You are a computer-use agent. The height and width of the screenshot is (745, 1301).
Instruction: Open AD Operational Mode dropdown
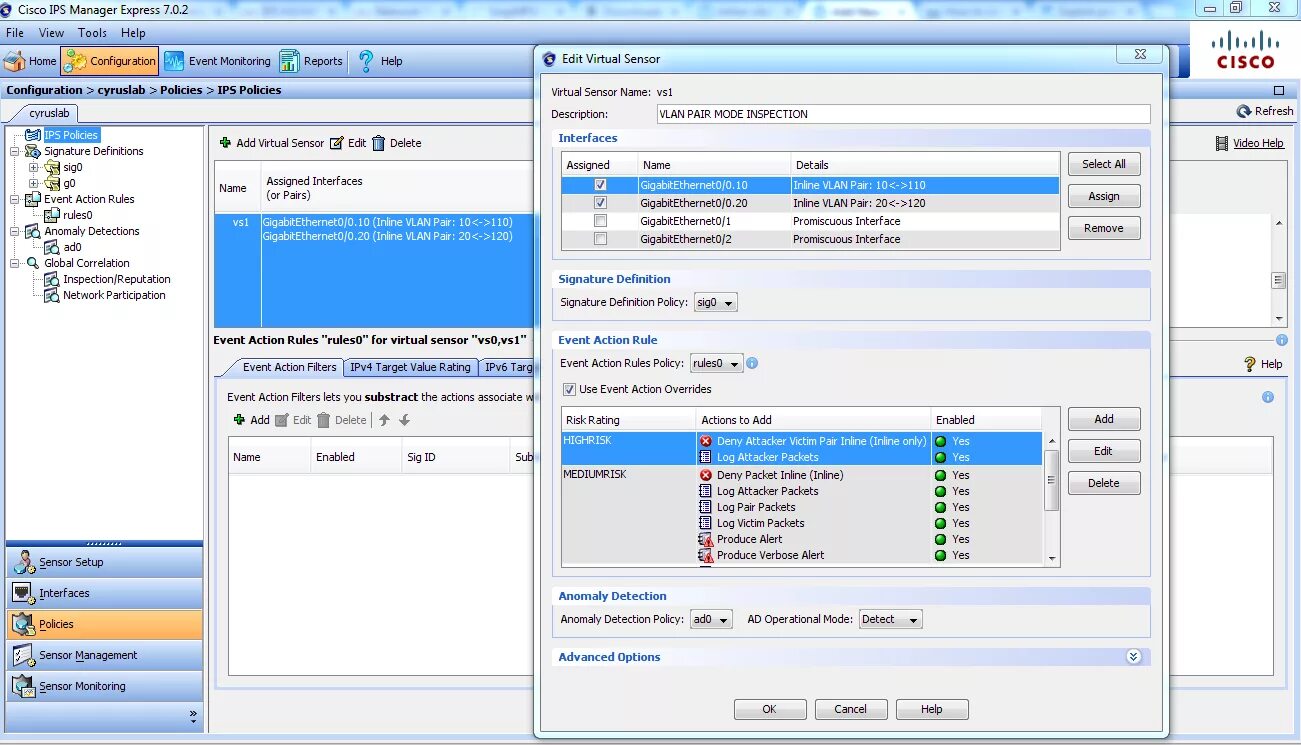point(890,619)
